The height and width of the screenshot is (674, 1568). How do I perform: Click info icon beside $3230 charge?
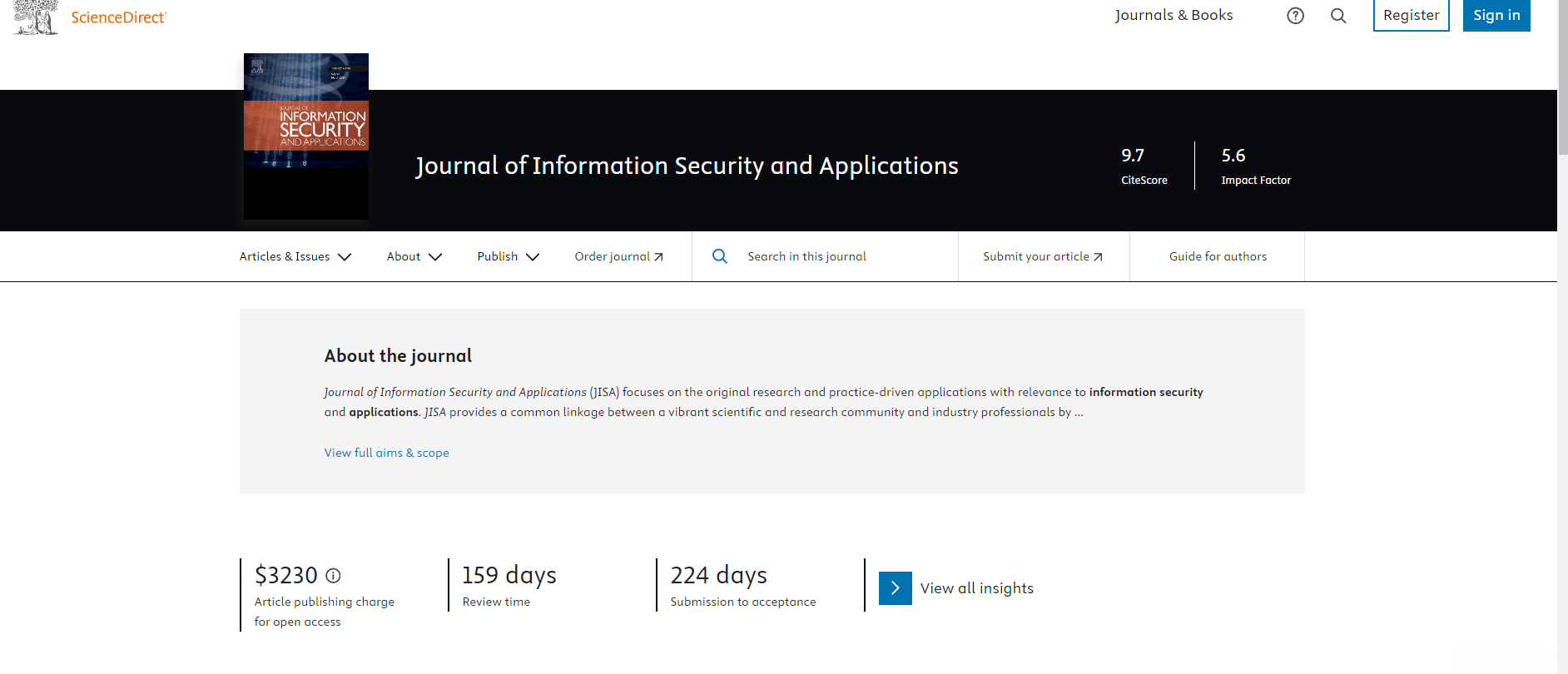coord(333,575)
